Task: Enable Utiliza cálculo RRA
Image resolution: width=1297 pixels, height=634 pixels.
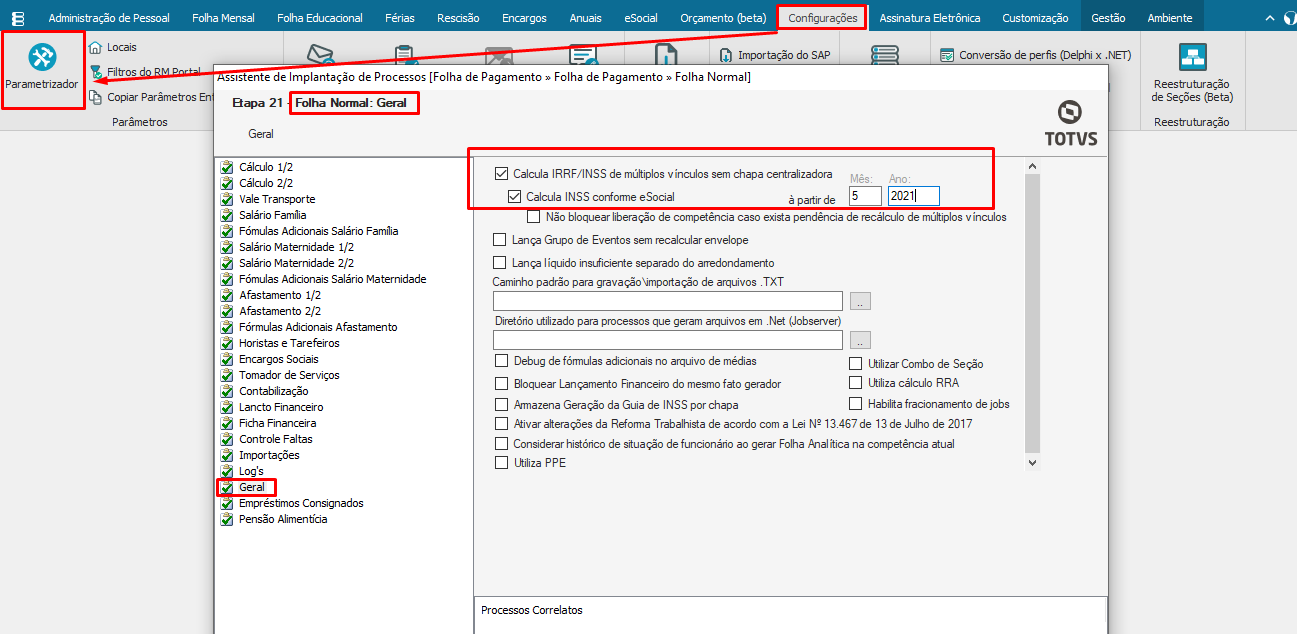Action: pos(856,383)
